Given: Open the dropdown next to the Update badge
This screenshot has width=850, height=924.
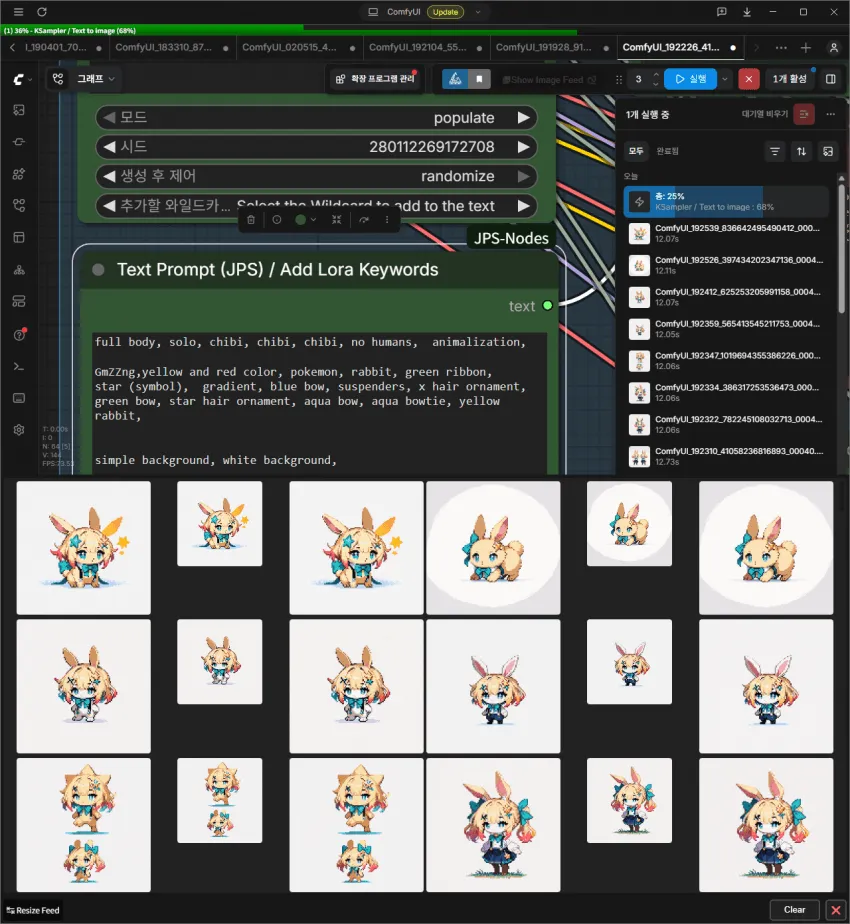Looking at the screenshot, I should 478,12.
